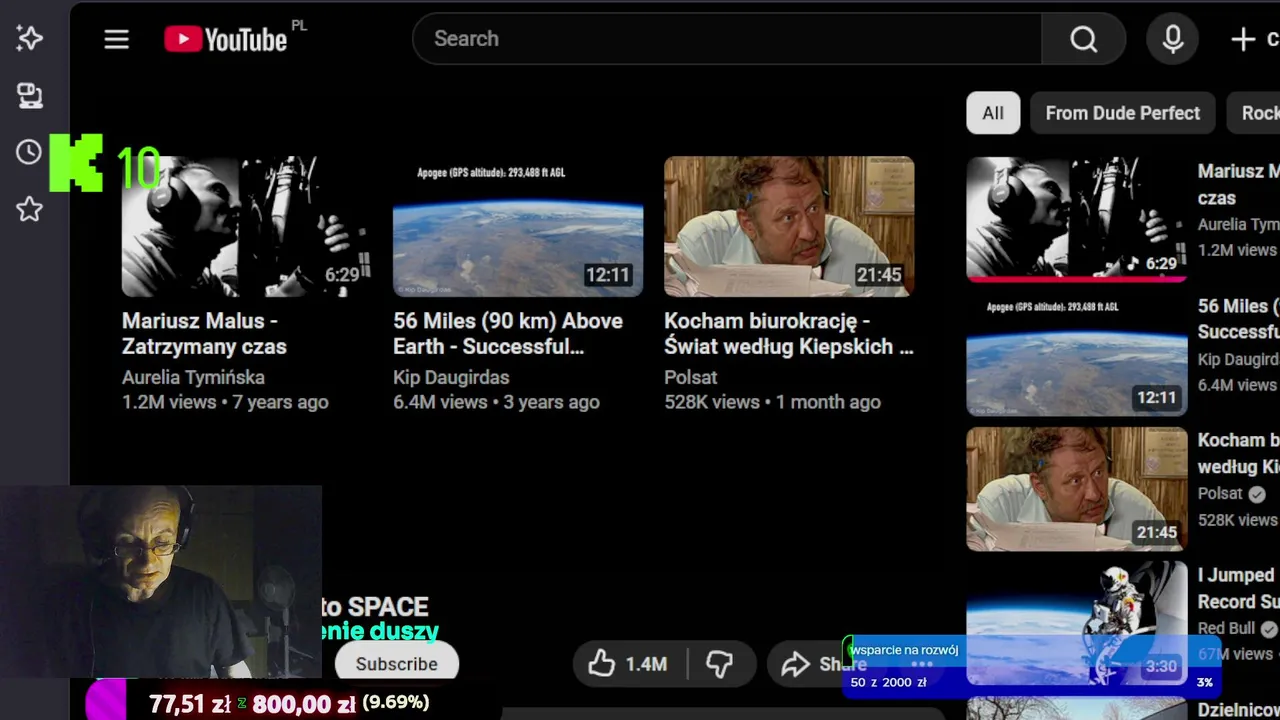Select the All filter chip

(993, 113)
